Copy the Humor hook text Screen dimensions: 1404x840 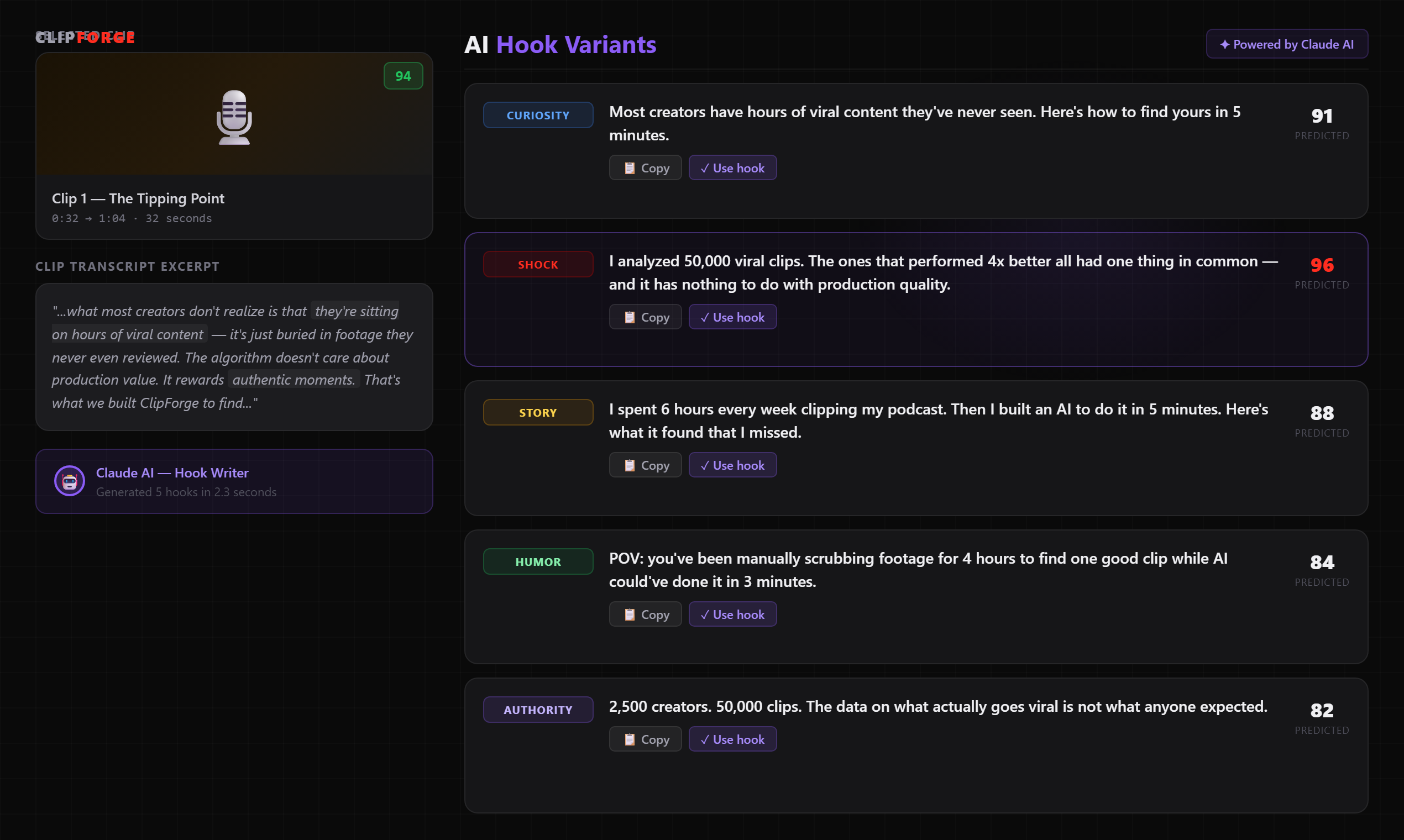tap(645, 614)
